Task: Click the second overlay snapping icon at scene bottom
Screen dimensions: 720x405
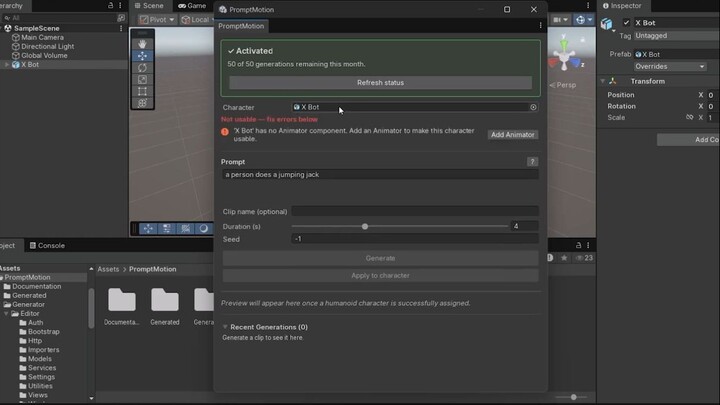Action: pos(167,228)
